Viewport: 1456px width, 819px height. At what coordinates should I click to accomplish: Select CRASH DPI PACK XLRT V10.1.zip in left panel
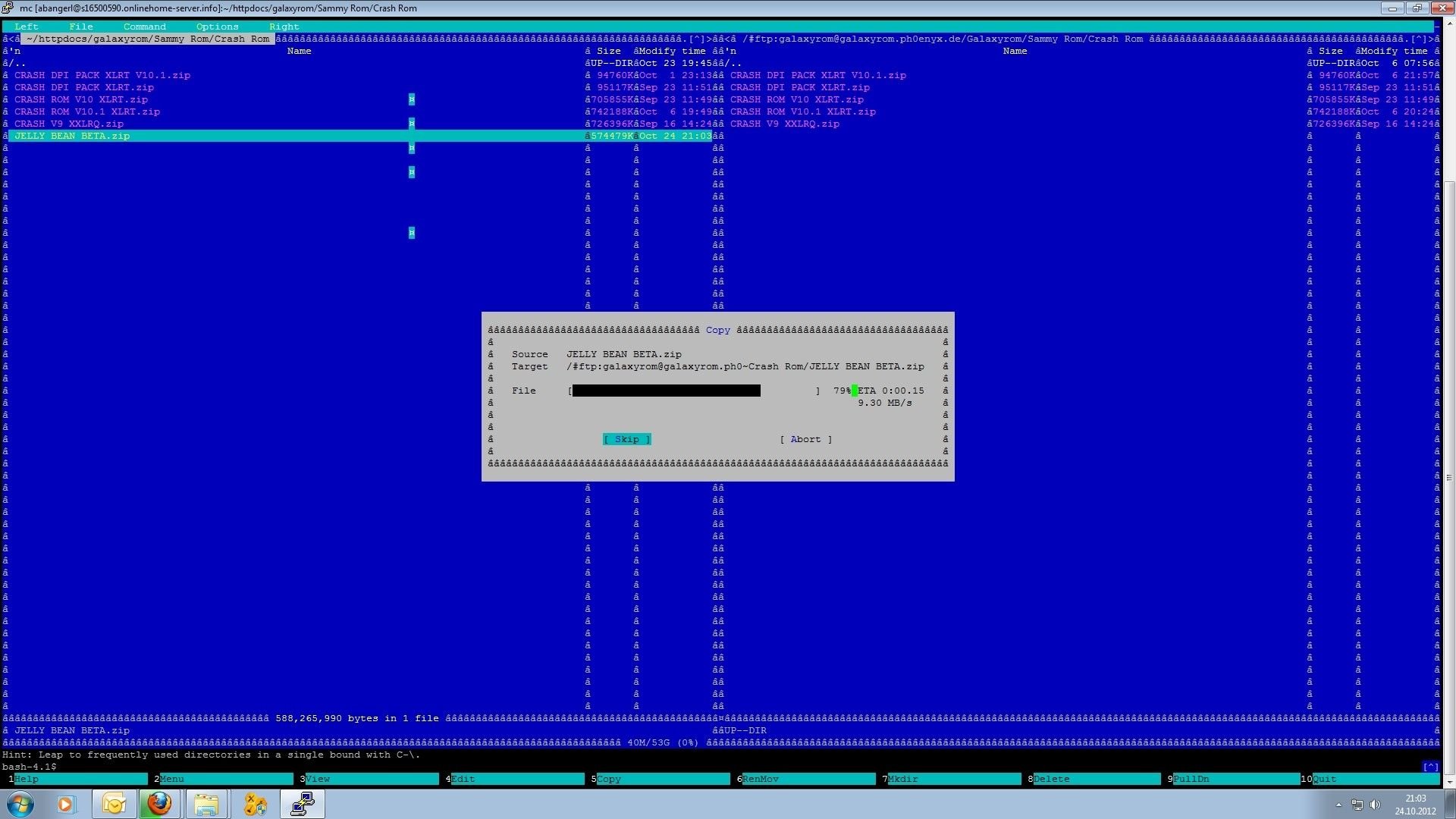(102, 75)
